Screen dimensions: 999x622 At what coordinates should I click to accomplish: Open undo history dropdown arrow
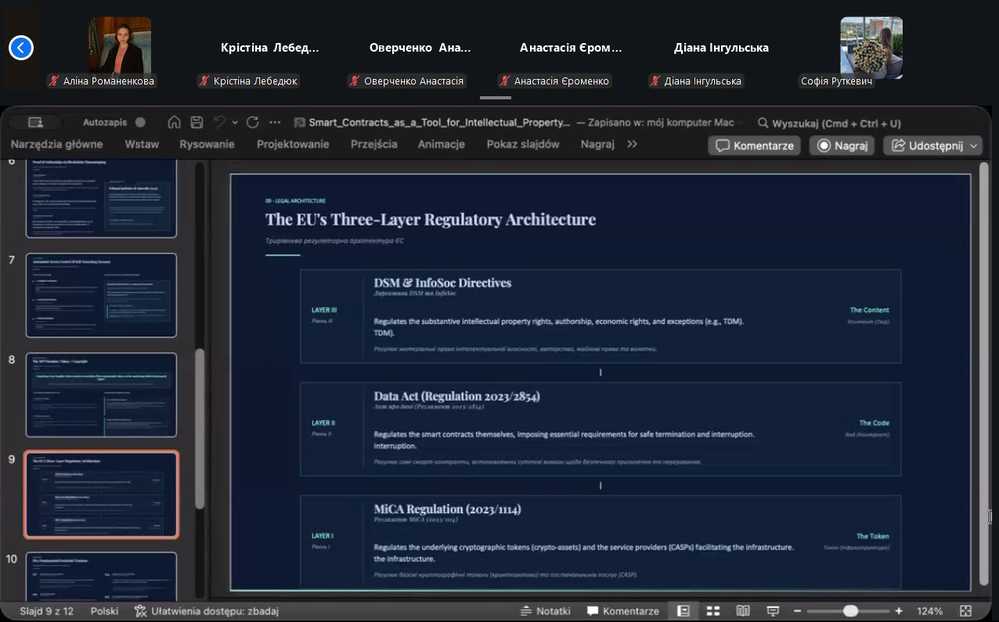coord(234,122)
